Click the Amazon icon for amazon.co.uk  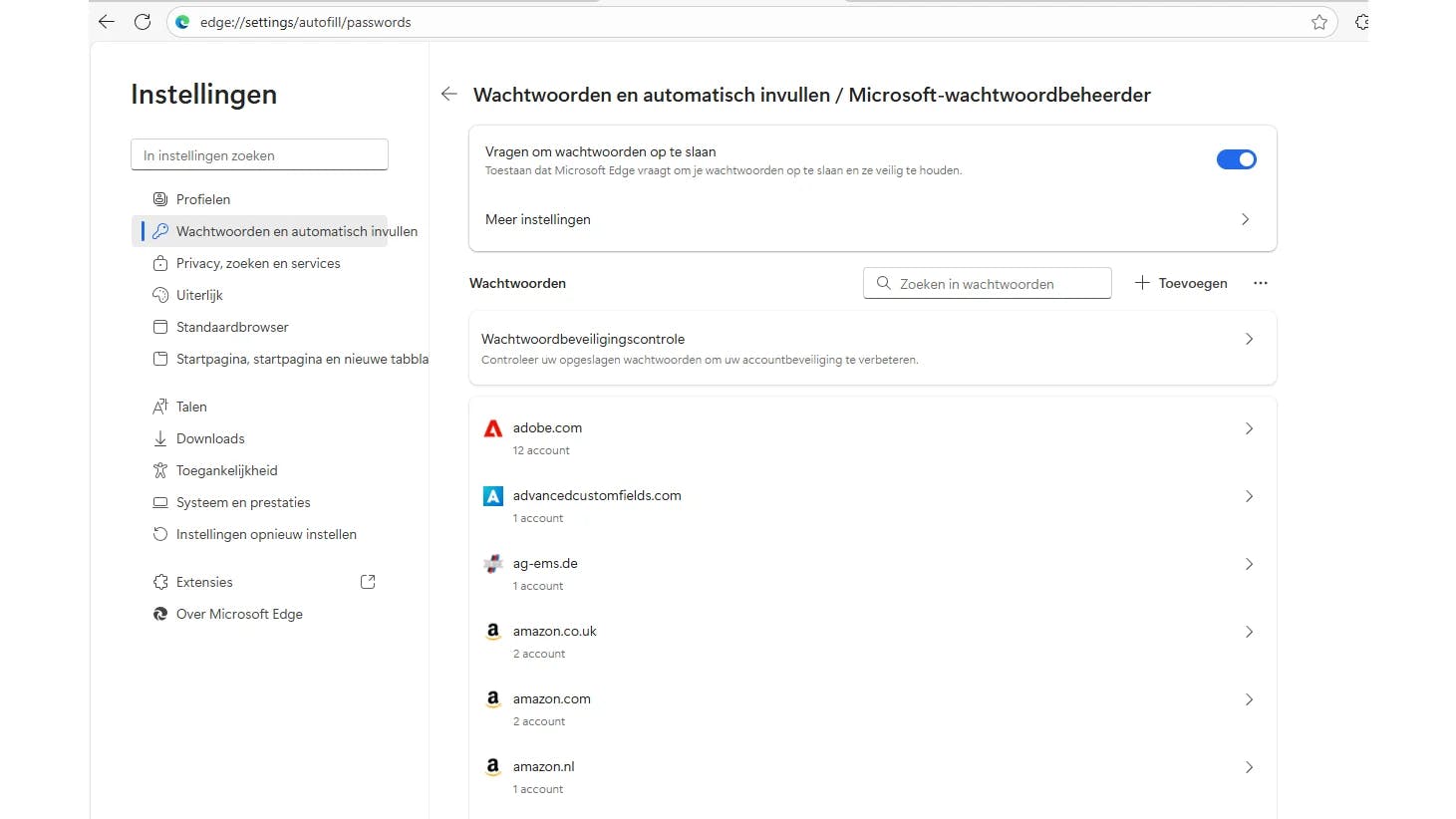(x=492, y=632)
